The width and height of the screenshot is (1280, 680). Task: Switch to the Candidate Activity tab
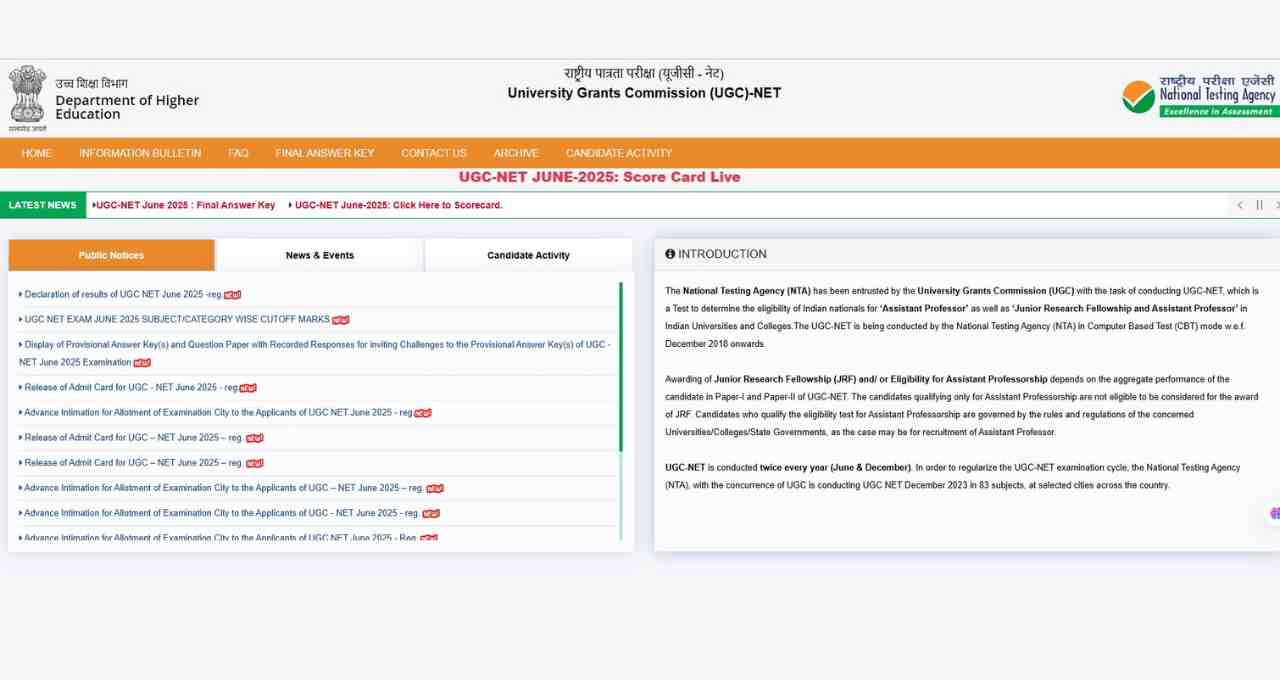[528, 255]
